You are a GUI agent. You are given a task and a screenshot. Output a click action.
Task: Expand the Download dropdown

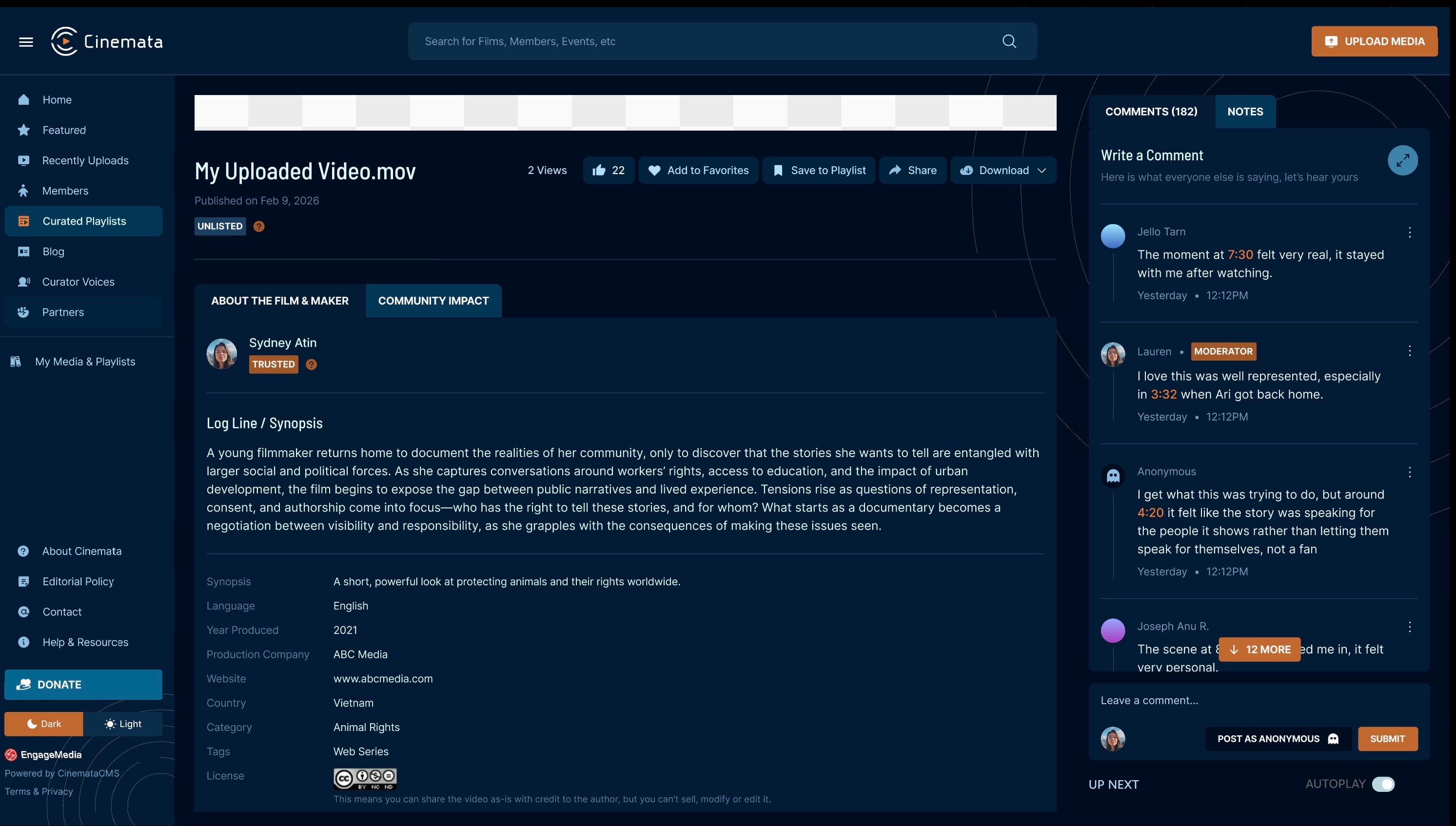tap(1041, 170)
